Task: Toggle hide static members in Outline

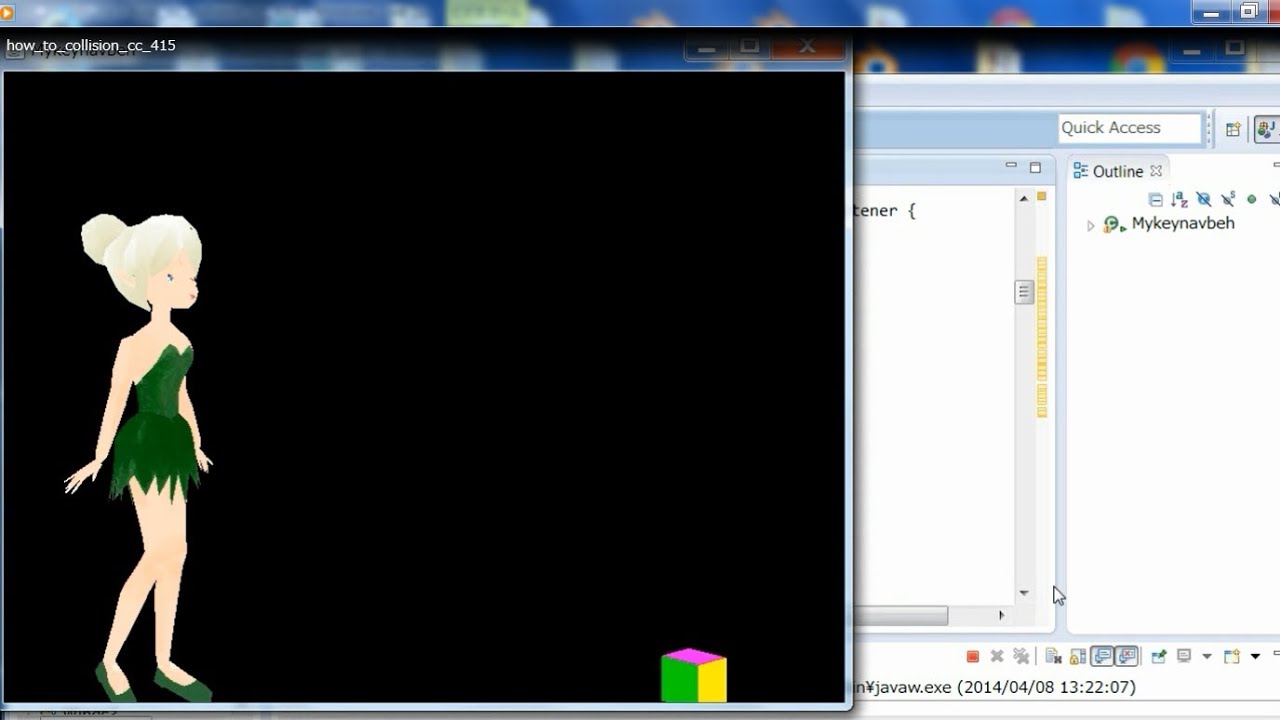Action: pos(1228,200)
